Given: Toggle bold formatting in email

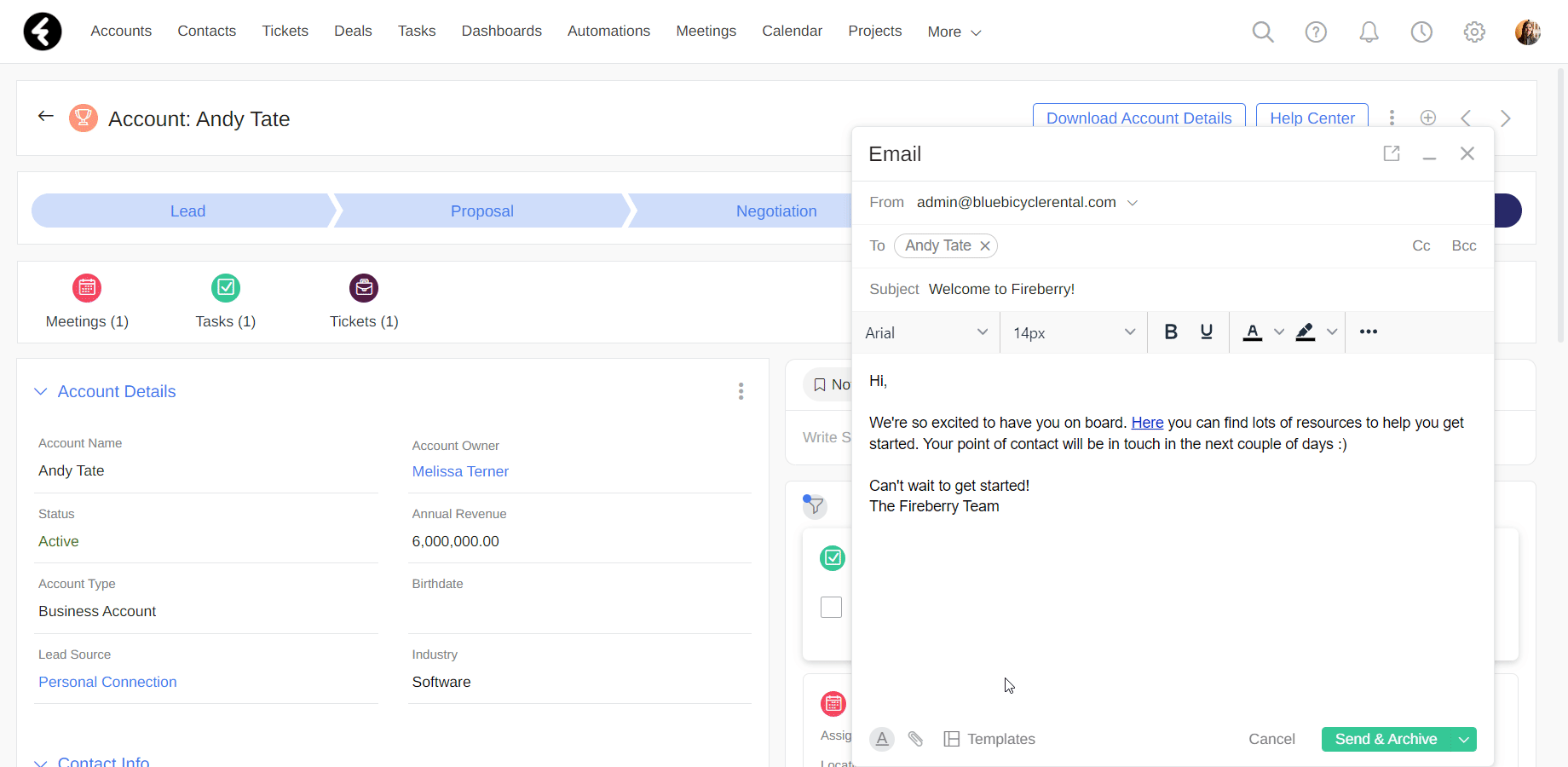Looking at the screenshot, I should [x=1171, y=332].
